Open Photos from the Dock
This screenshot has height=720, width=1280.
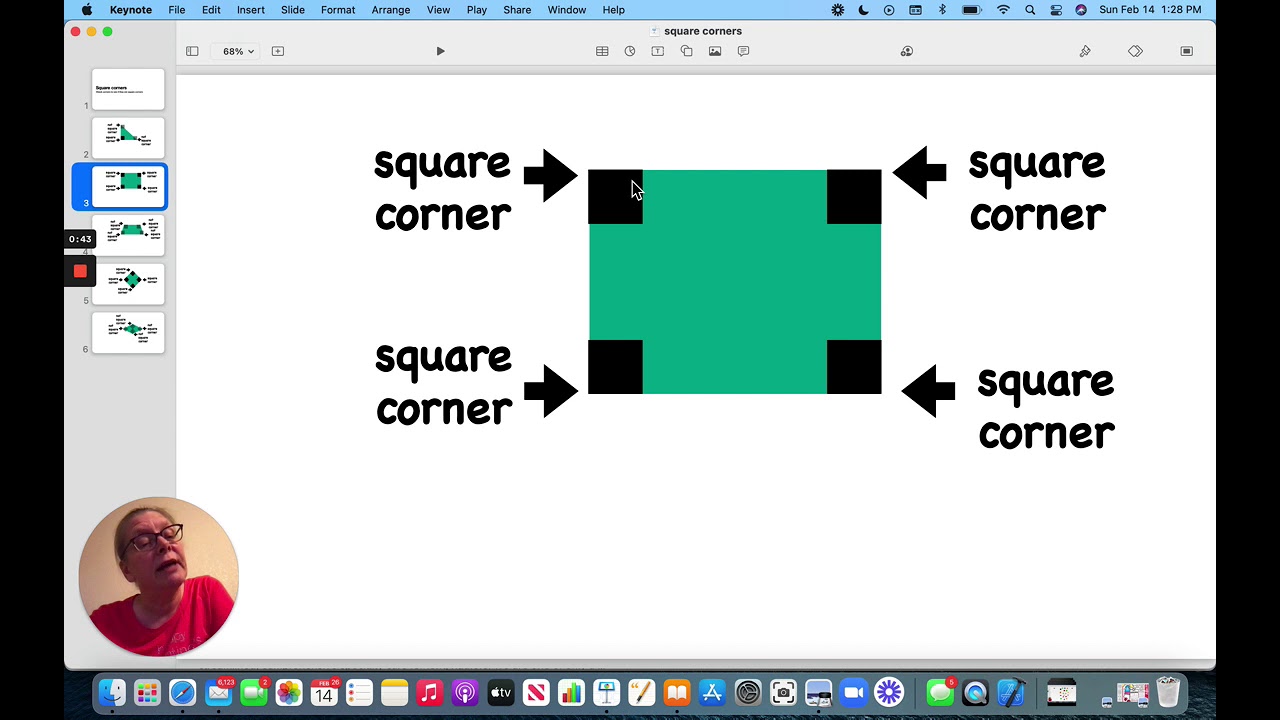(289, 692)
